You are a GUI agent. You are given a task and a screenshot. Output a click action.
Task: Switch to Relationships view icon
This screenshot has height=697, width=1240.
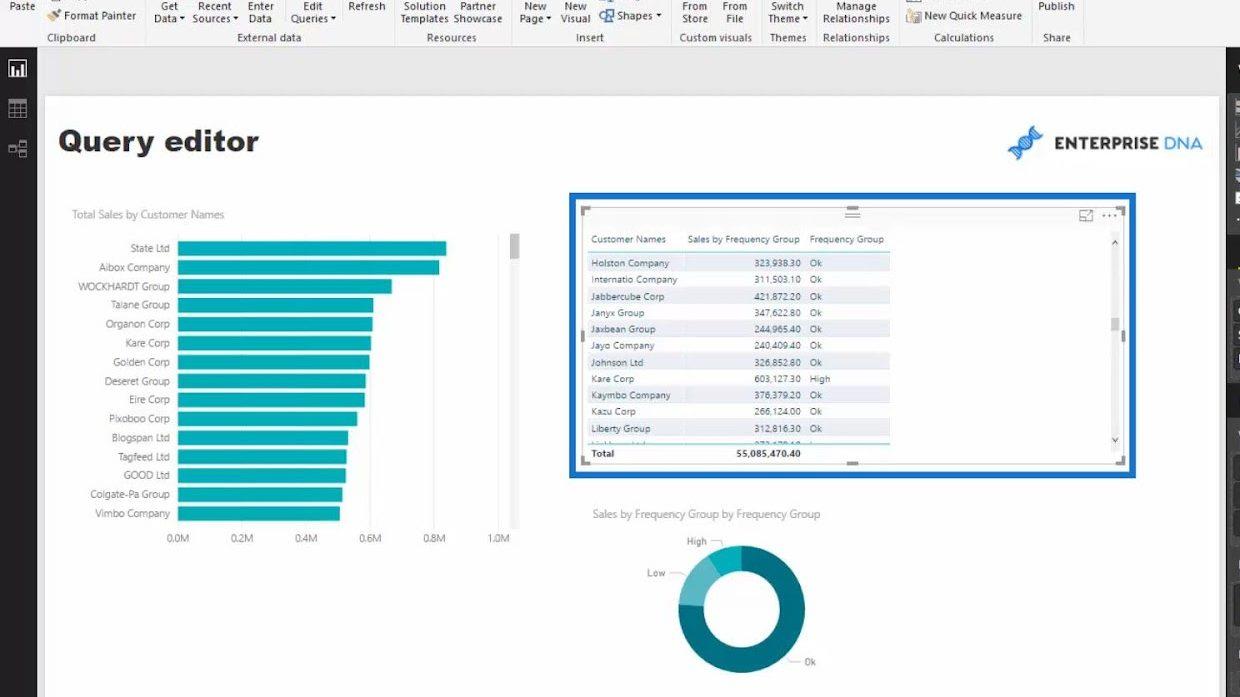pyautogui.click(x=18, y=149)
